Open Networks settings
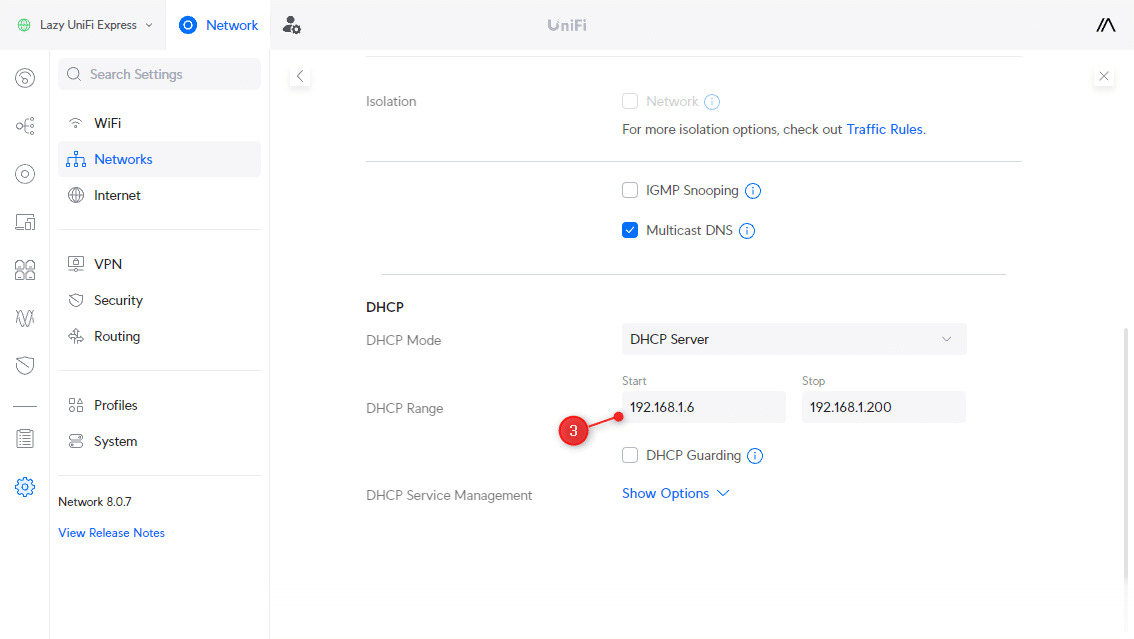Viewport: 1134px width, 639px height. tap(159, 159)
